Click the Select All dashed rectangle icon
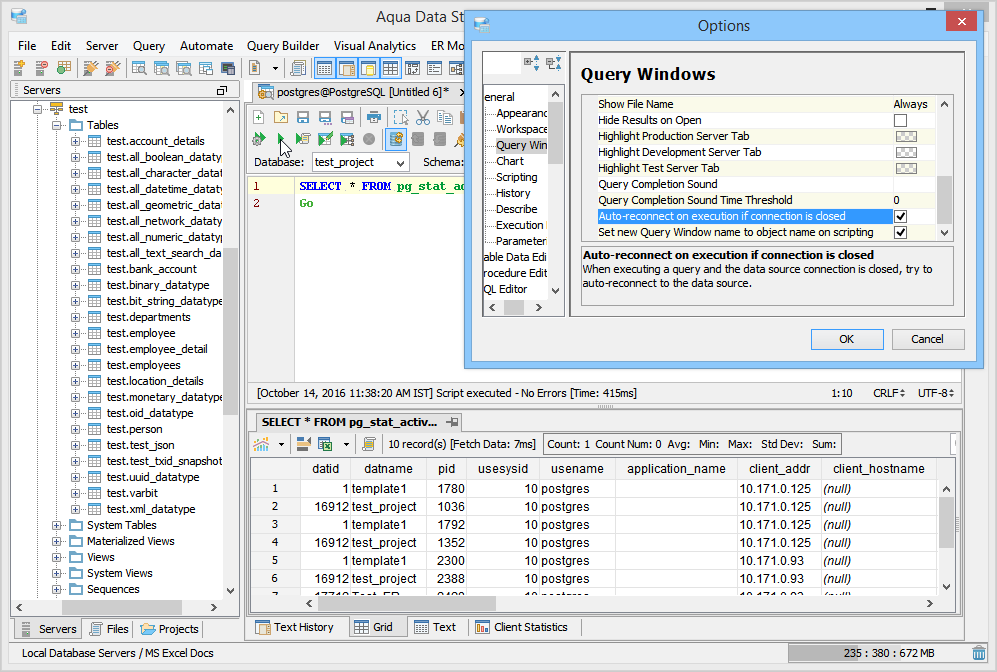 [x=401, y=117]
